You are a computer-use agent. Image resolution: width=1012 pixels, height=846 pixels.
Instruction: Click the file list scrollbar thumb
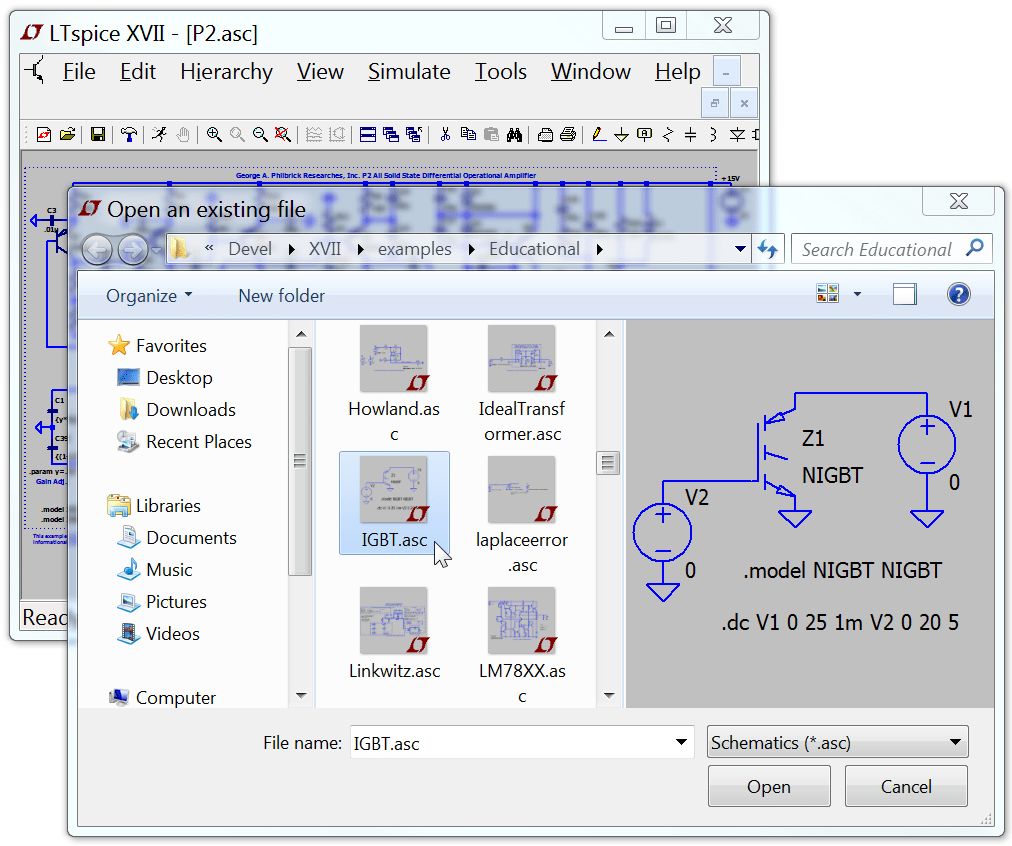(x=607, y=463)
